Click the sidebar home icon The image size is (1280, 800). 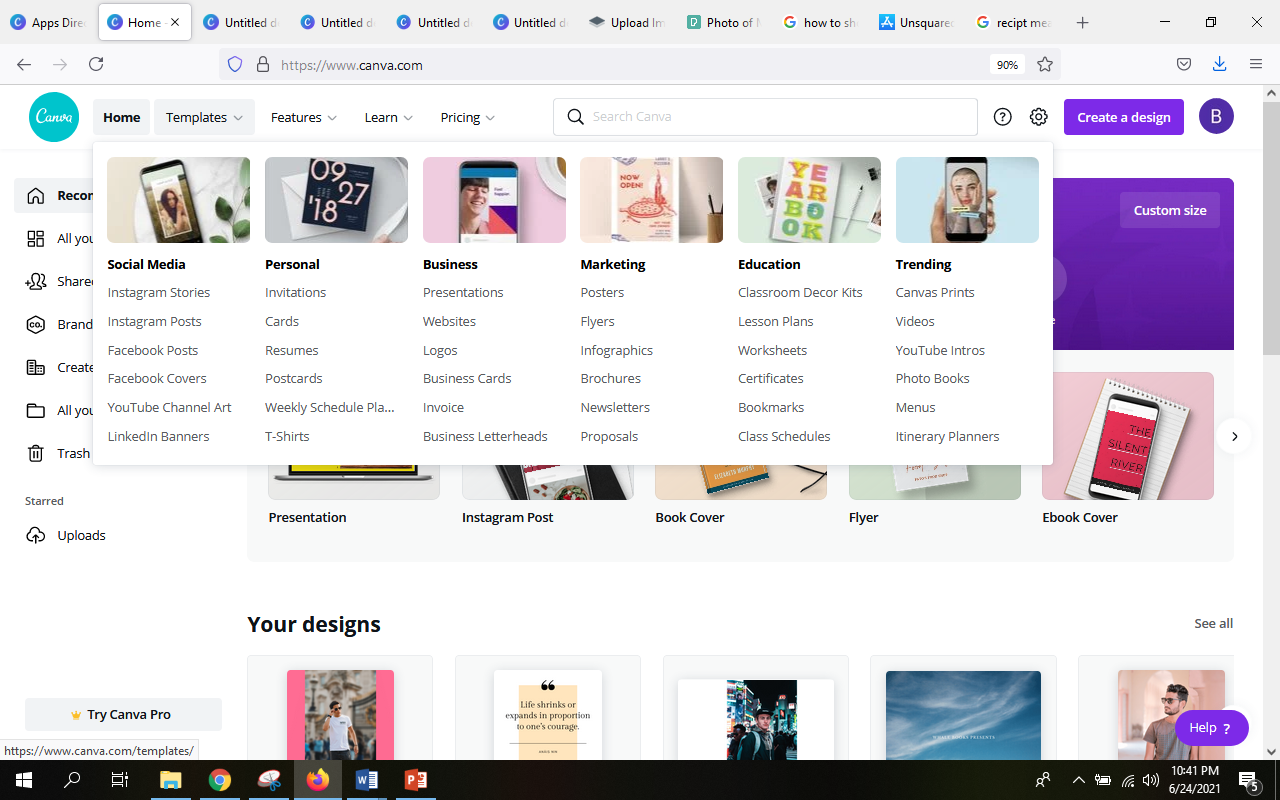[x=36, y=196]
